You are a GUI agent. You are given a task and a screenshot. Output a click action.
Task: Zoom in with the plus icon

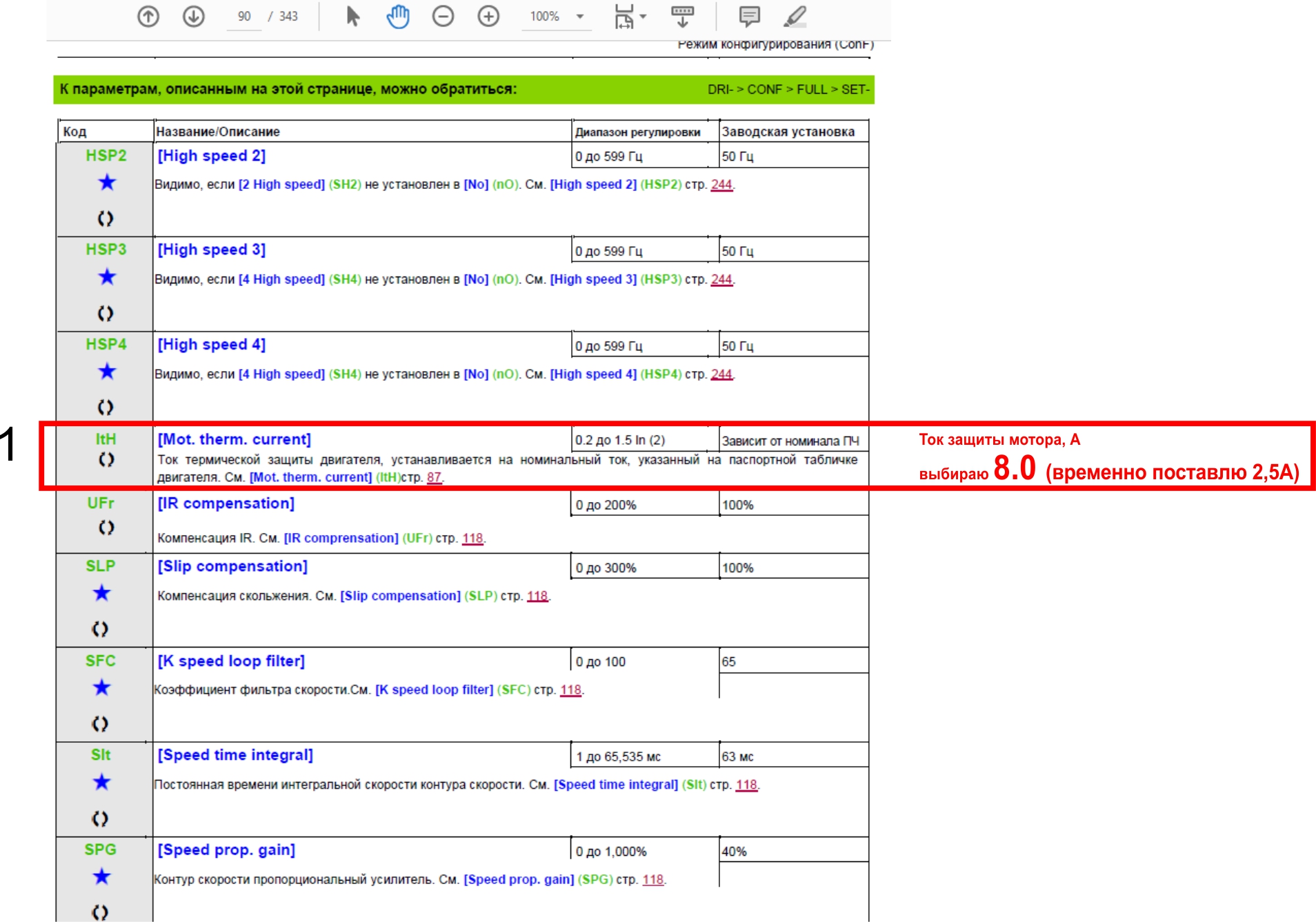point(488,16)
